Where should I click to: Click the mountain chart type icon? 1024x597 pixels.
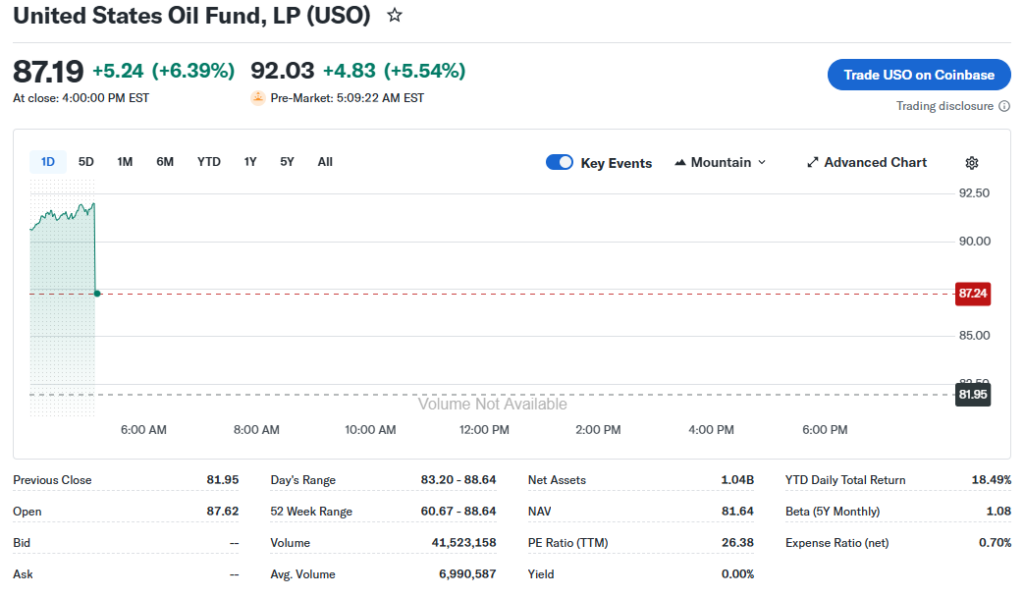point(681,163)
